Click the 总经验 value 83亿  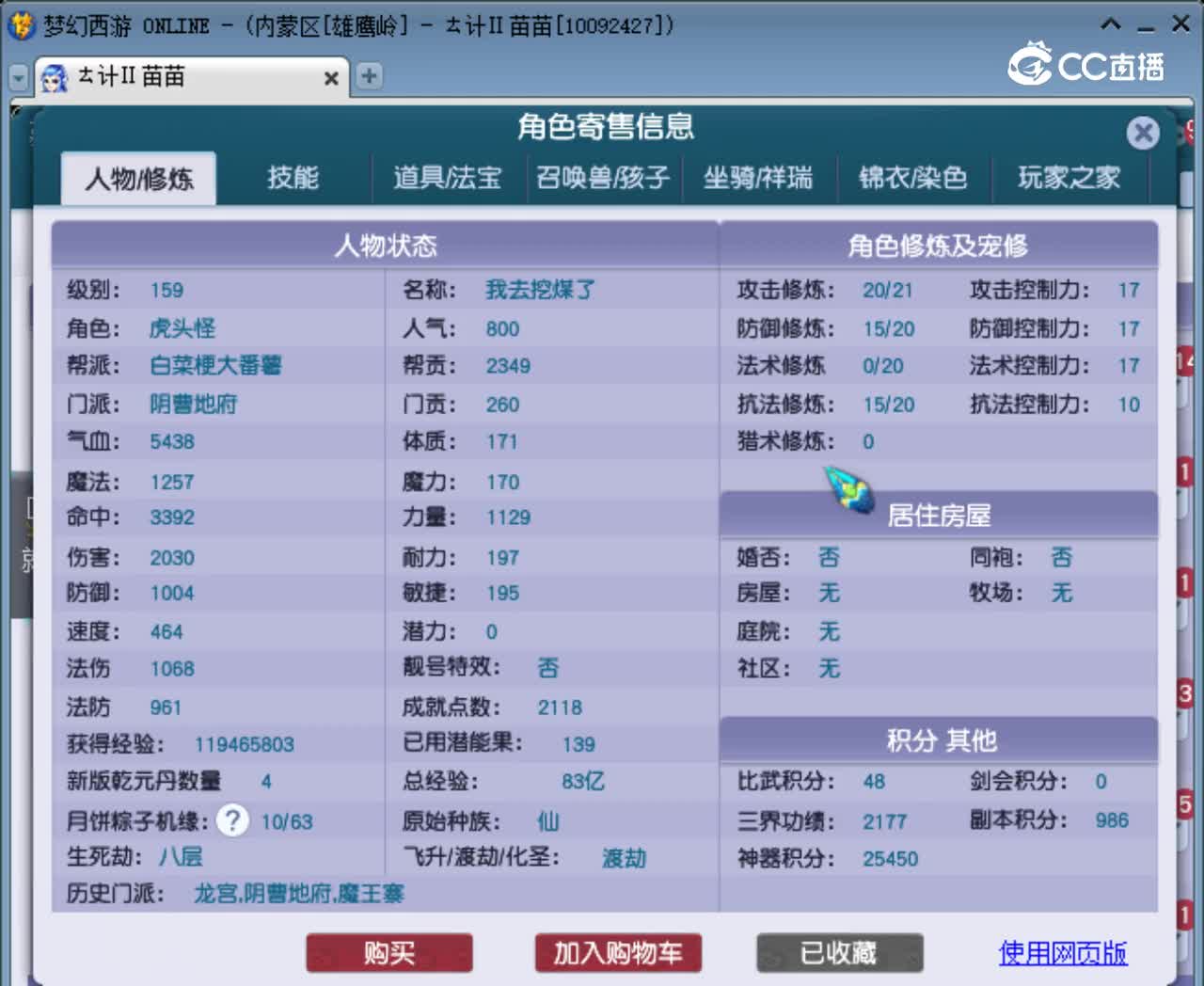pos(583,781)
